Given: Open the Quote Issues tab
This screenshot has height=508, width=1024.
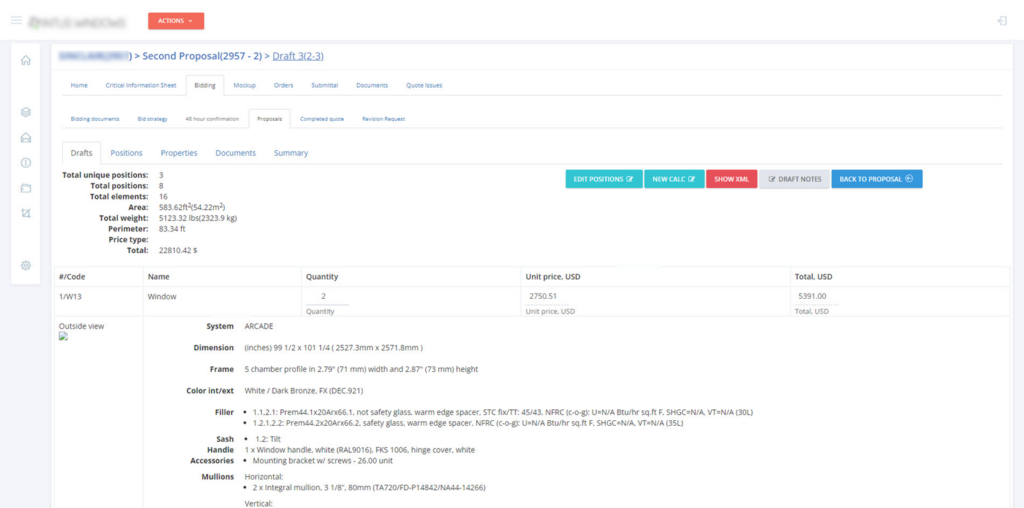Looking at the screenshot, I should (424, 85).
